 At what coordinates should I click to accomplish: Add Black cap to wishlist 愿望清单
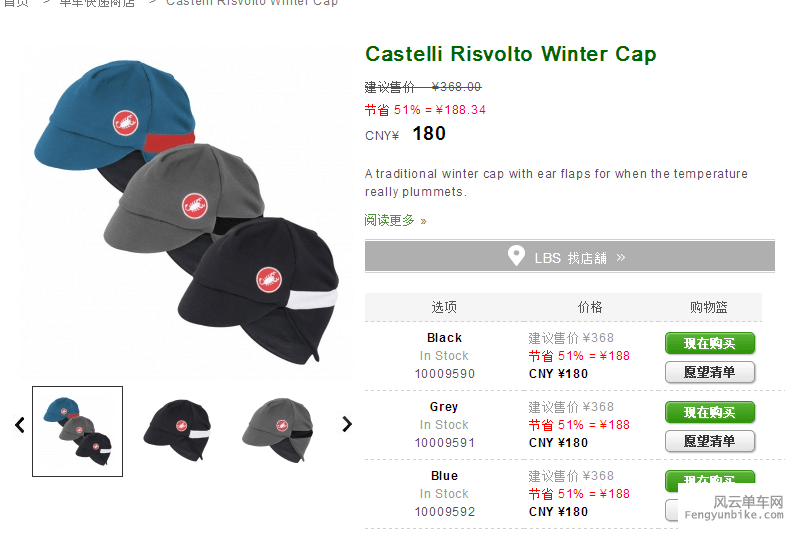[x=710, y=372]
